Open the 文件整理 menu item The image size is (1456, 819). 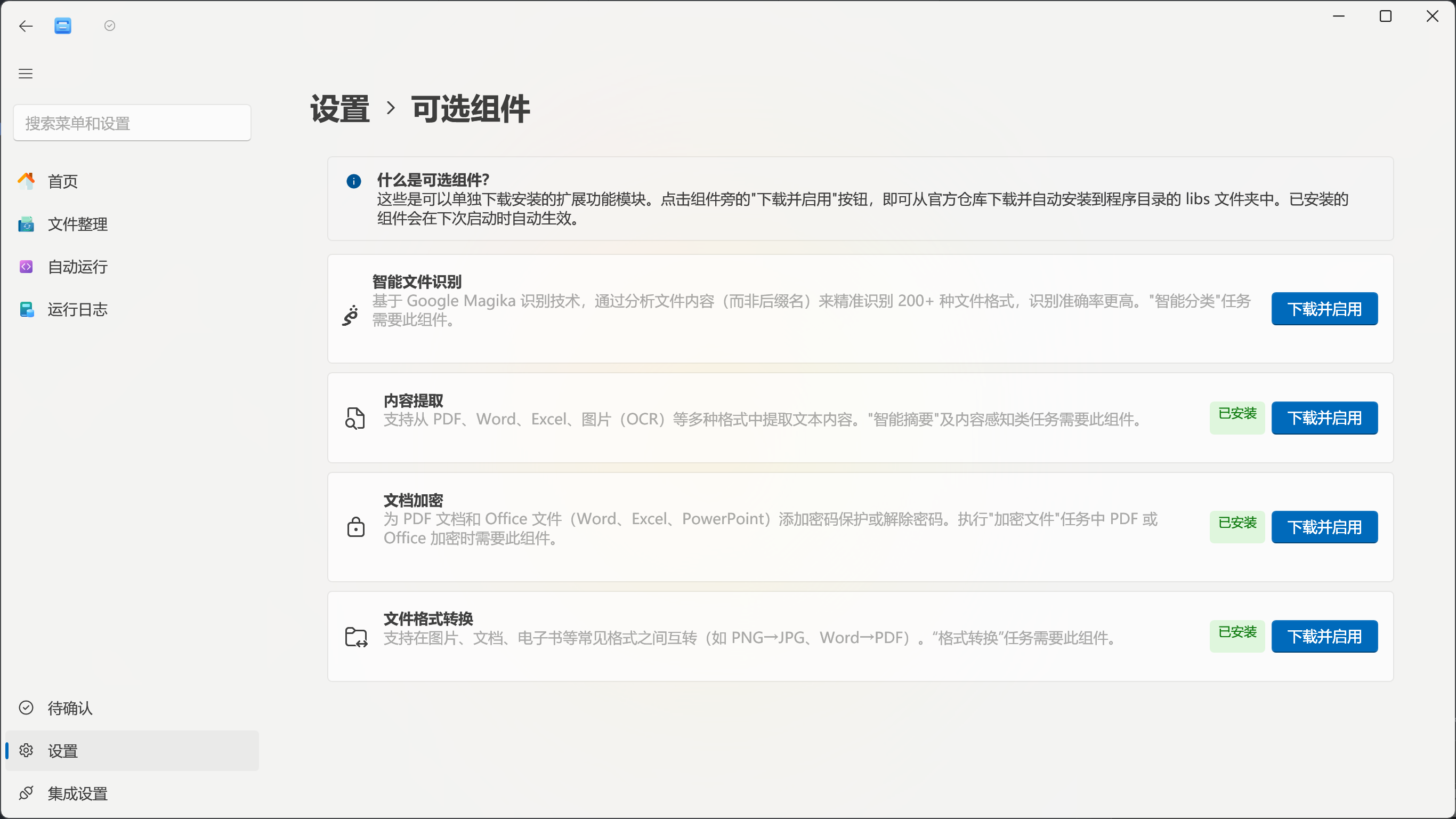tap(132, 224)
